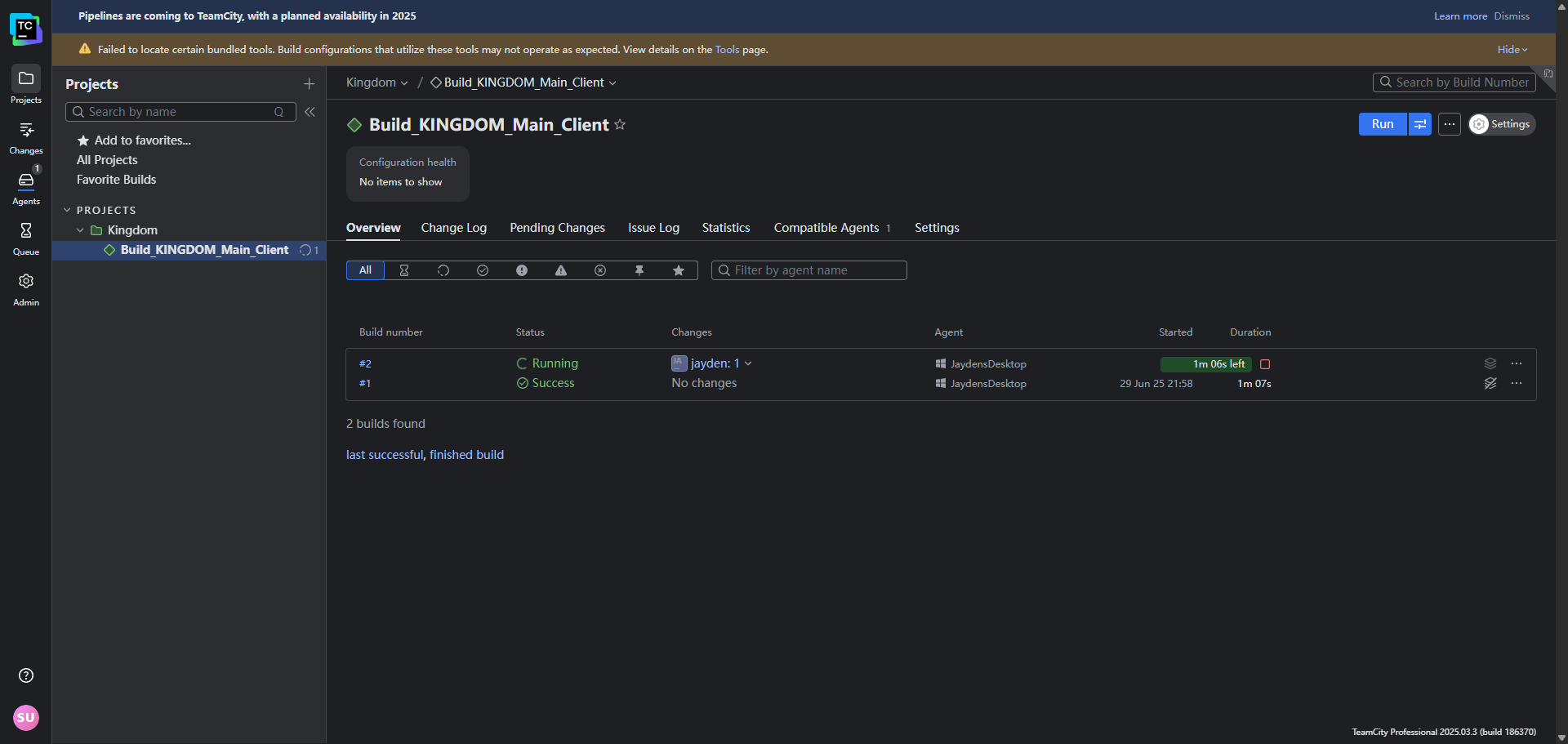
Task: Follow the Learn more link
Action: [x=1460, y=16]
